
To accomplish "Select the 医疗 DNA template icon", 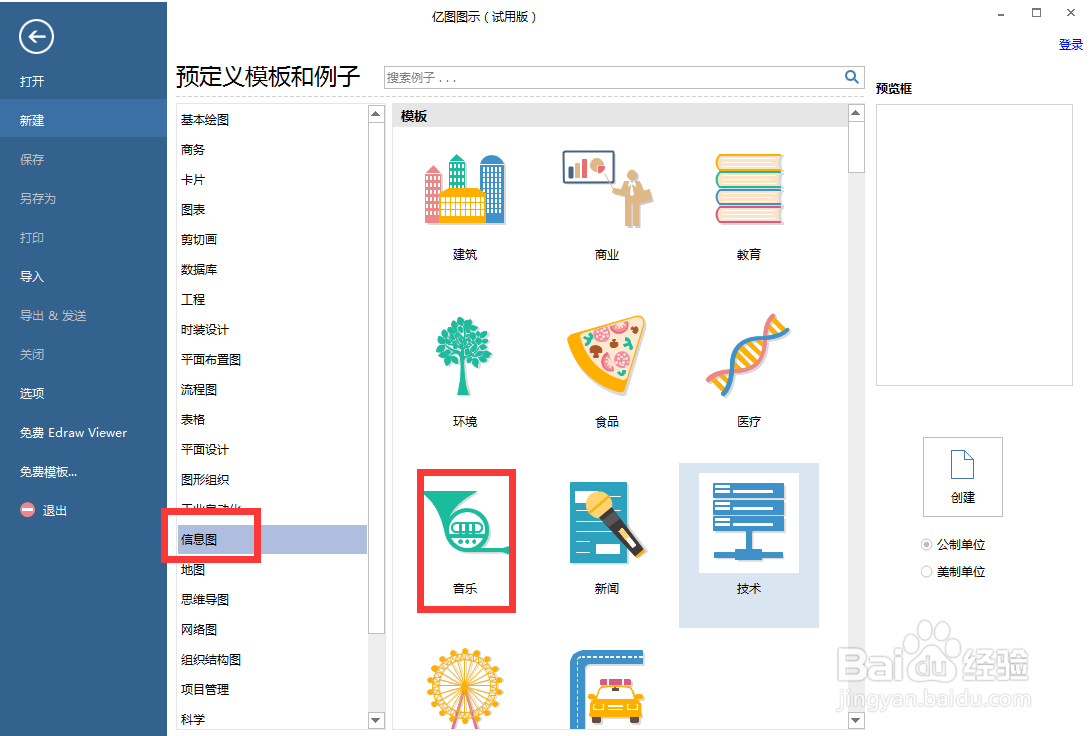I will [x=749, y=355].
